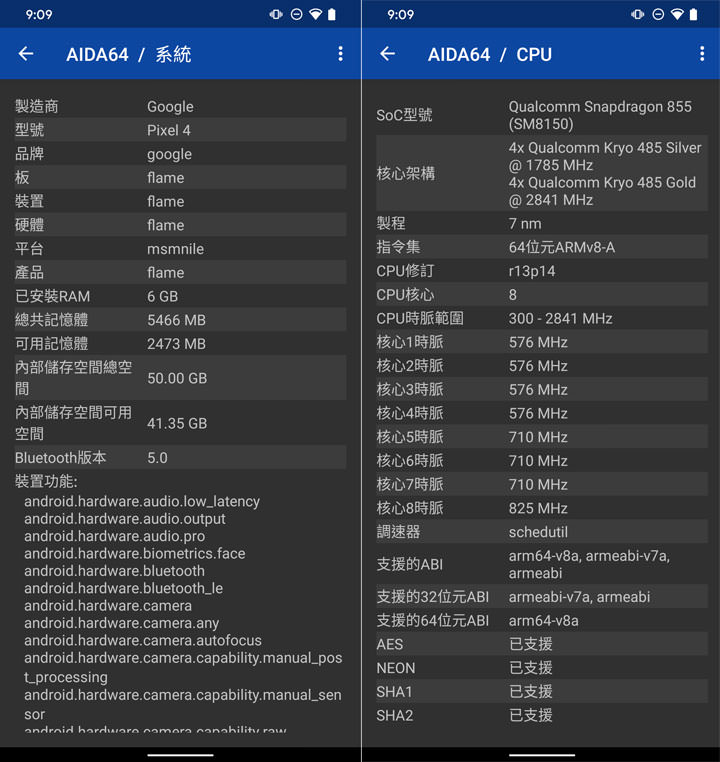Tap the vibrate icon in left status bar
This screenshot has width=720, height=762.
(276, 15)
